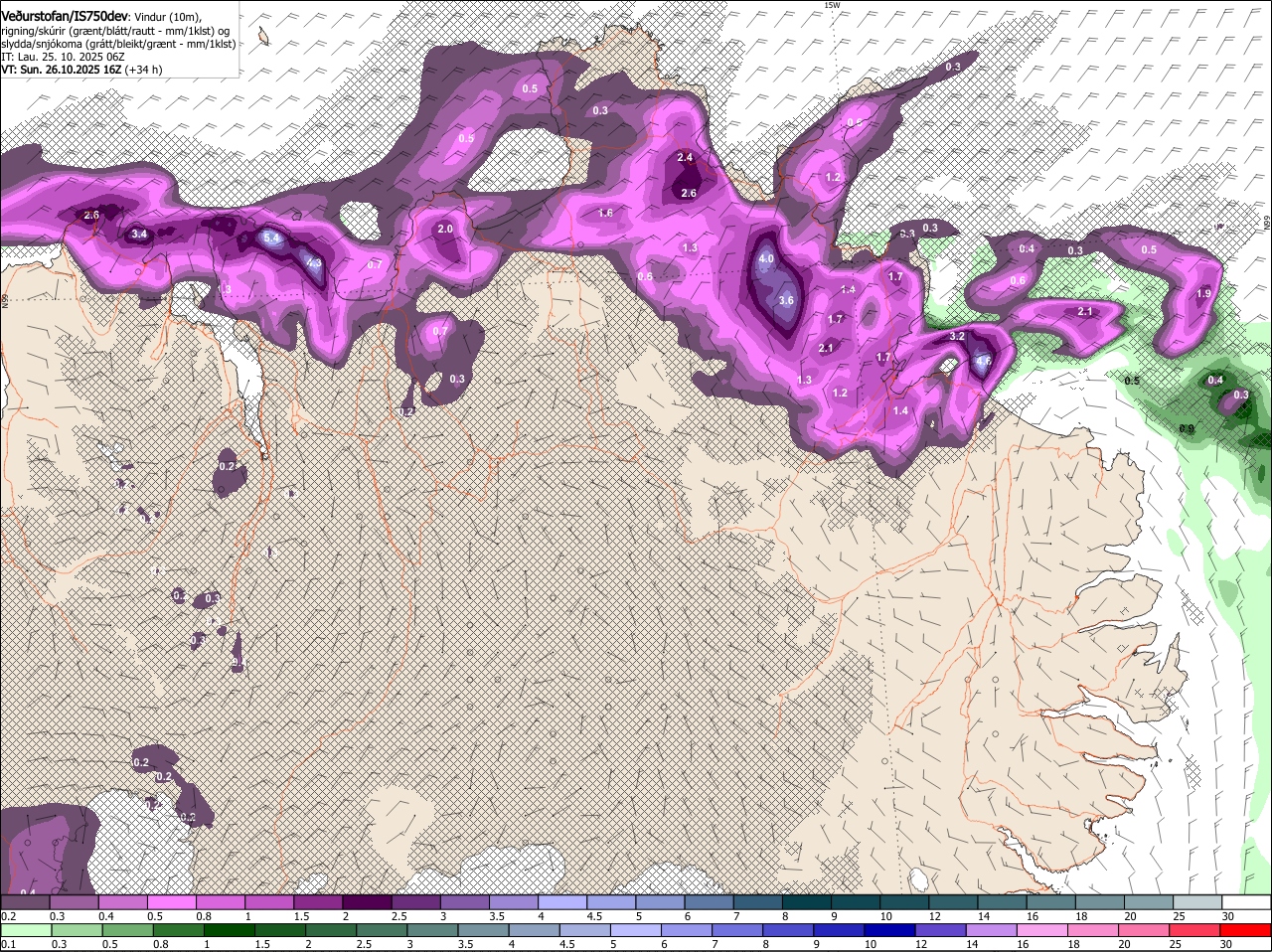Viewport: 1272px width, 952px height.
Task: Click the 3.4 precipitation value on the map
Action: point(140,235)
